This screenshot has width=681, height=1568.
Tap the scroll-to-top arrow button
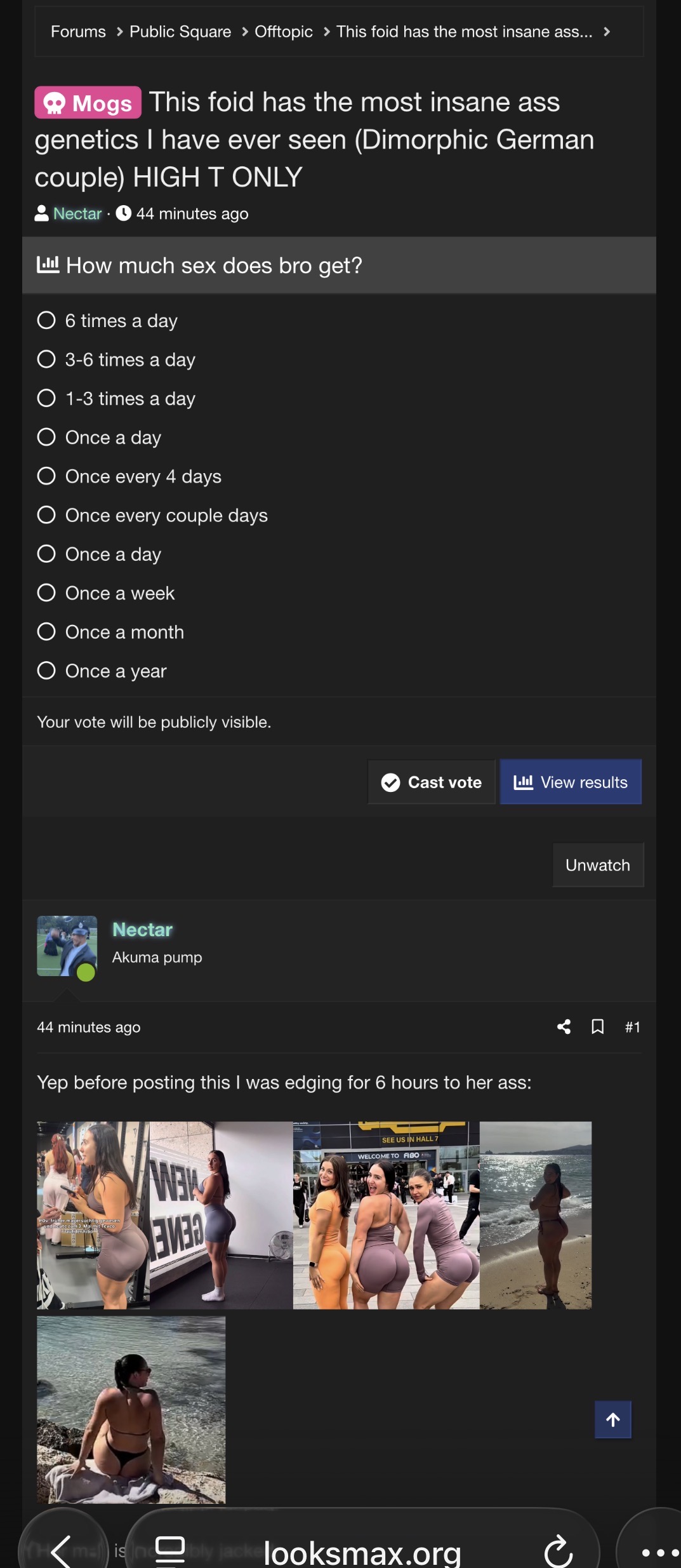(x=612, y=1419)
